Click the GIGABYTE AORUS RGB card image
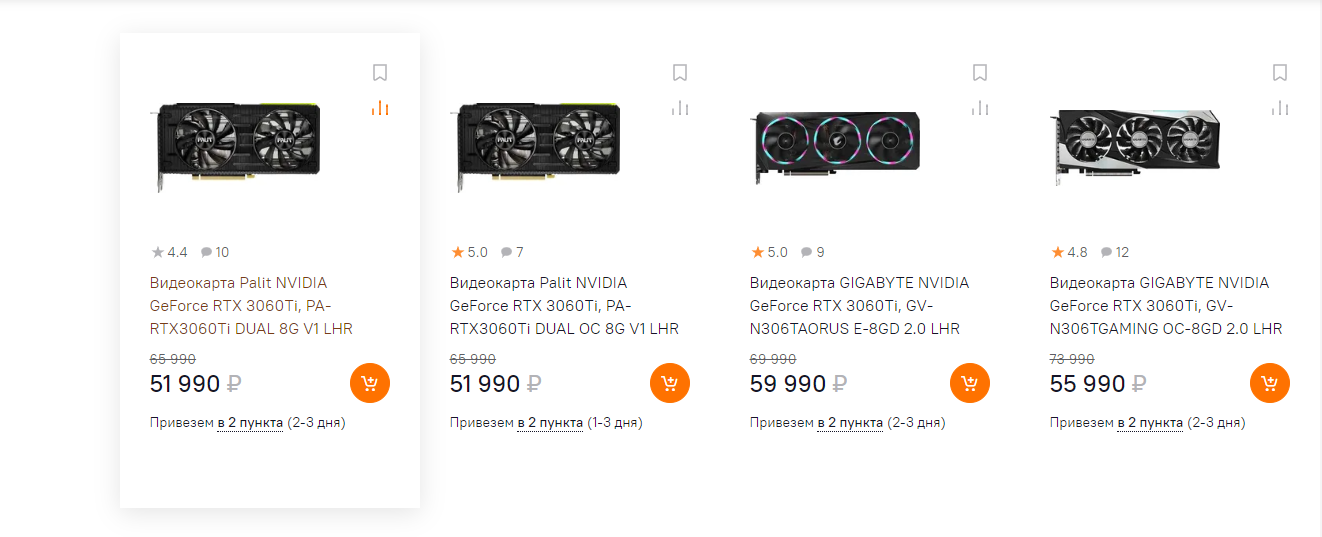This screenshot has height=537, width=1322. (838, 145)
